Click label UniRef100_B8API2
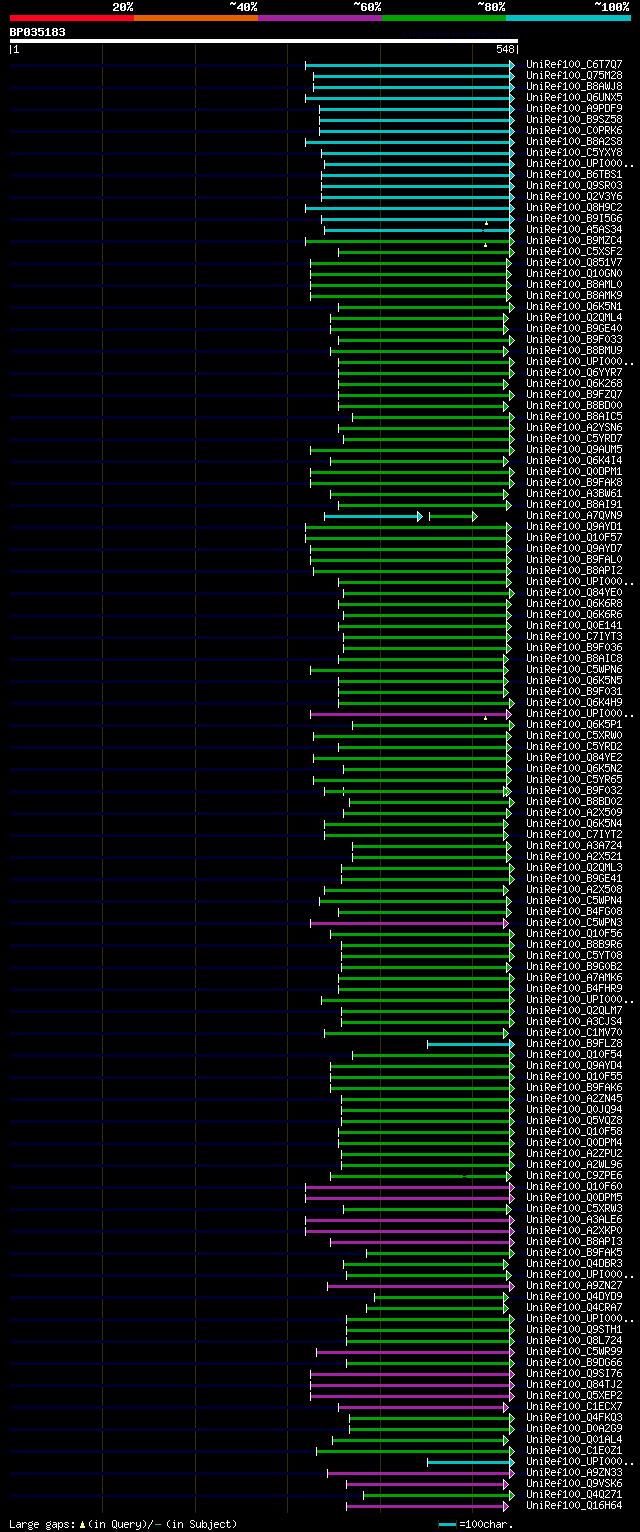Image resolution: width=640 pixels, height=1532 pixels. [x=574, y=570]
